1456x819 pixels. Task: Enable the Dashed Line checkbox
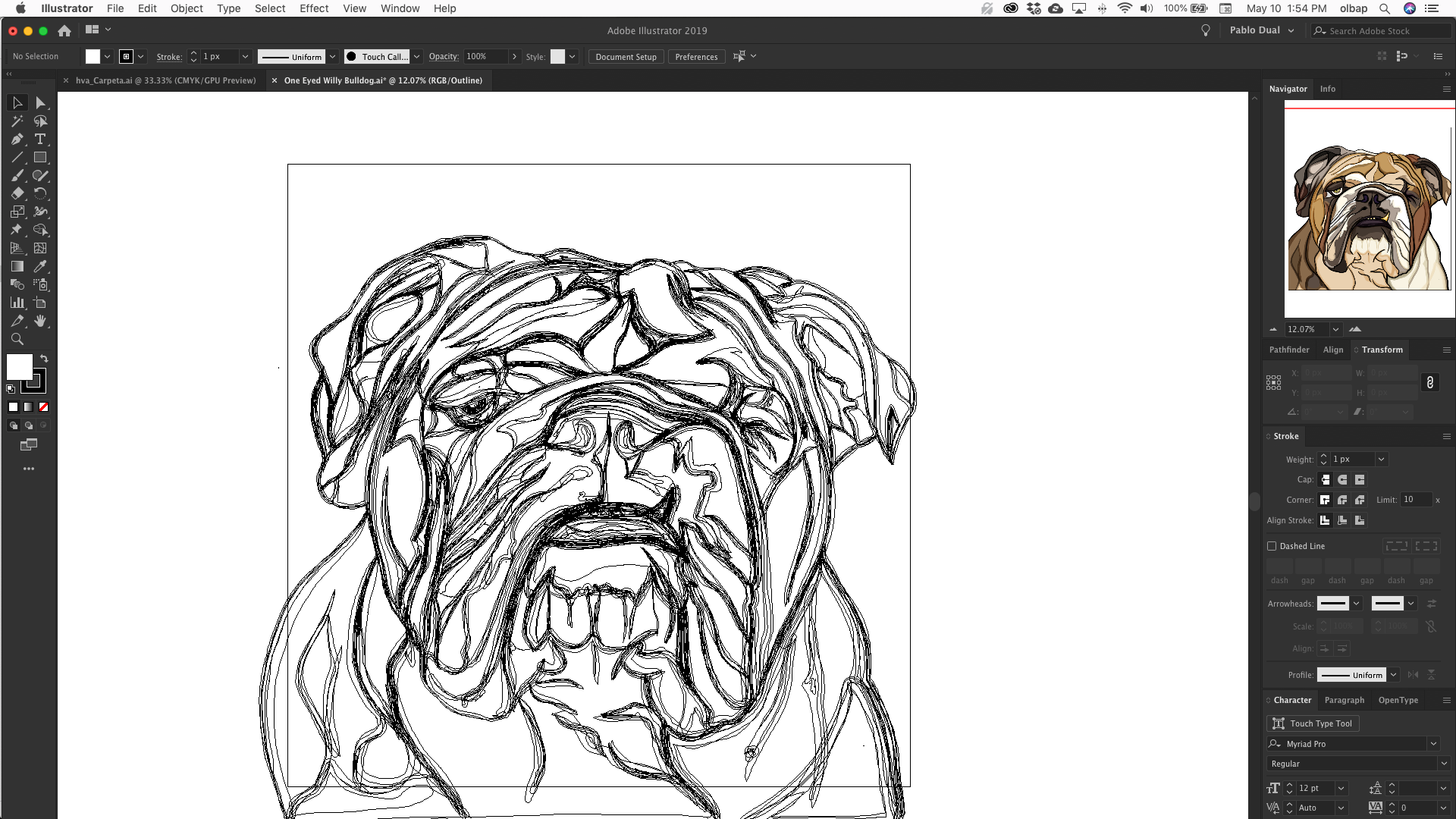coord(1272,546)
